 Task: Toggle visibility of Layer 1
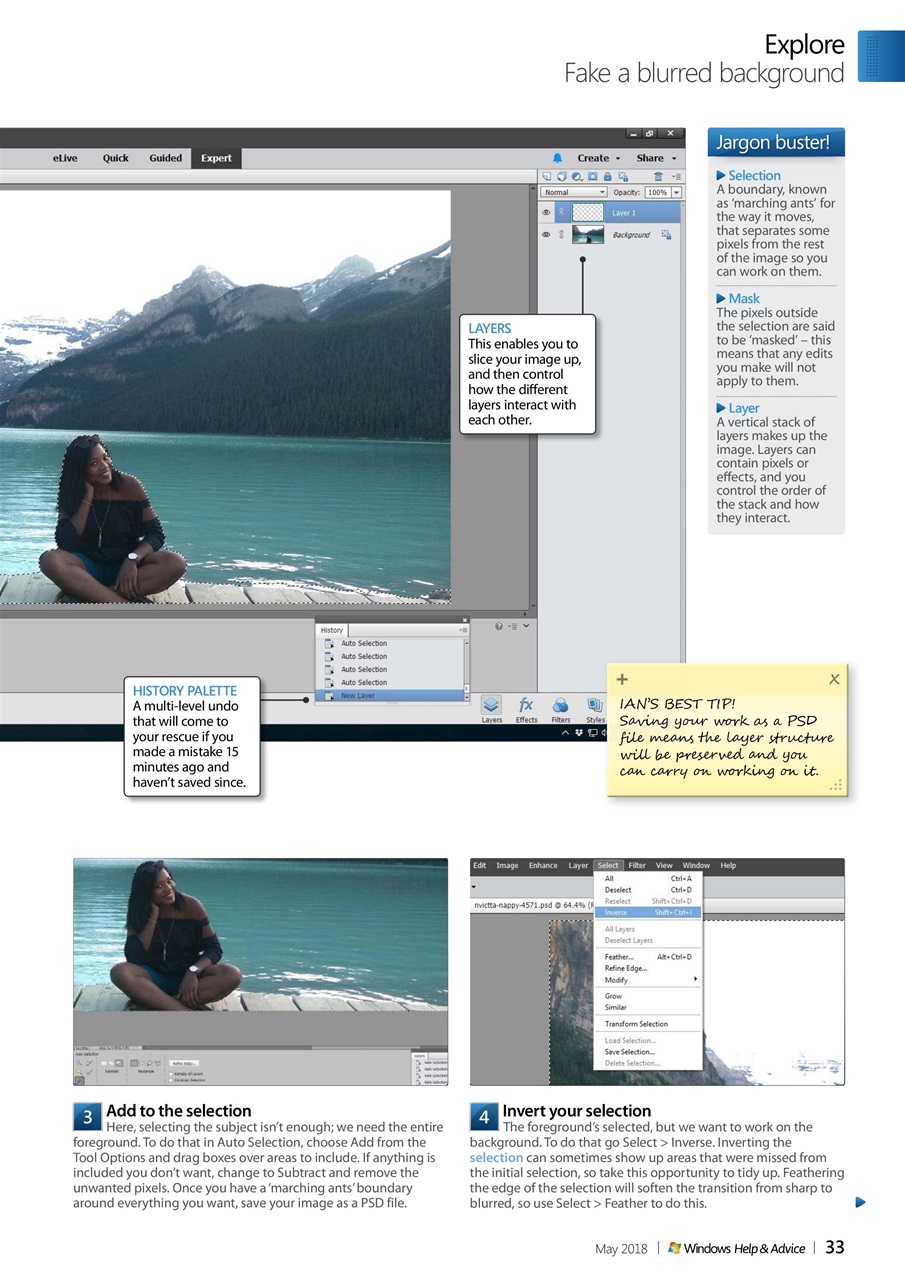tap(546, 212)
